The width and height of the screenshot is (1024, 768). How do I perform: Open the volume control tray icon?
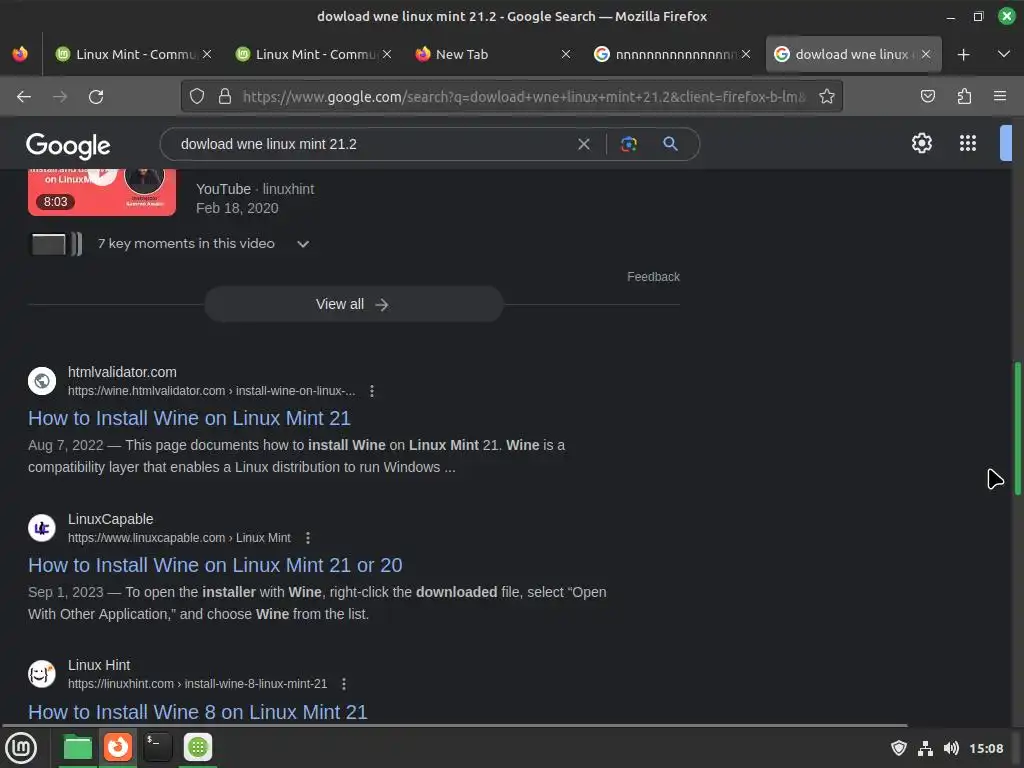pos(951,748)
